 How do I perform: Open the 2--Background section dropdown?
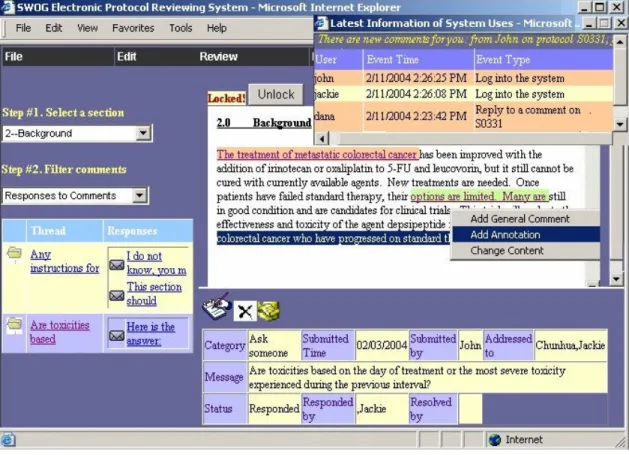click(143, 133)
